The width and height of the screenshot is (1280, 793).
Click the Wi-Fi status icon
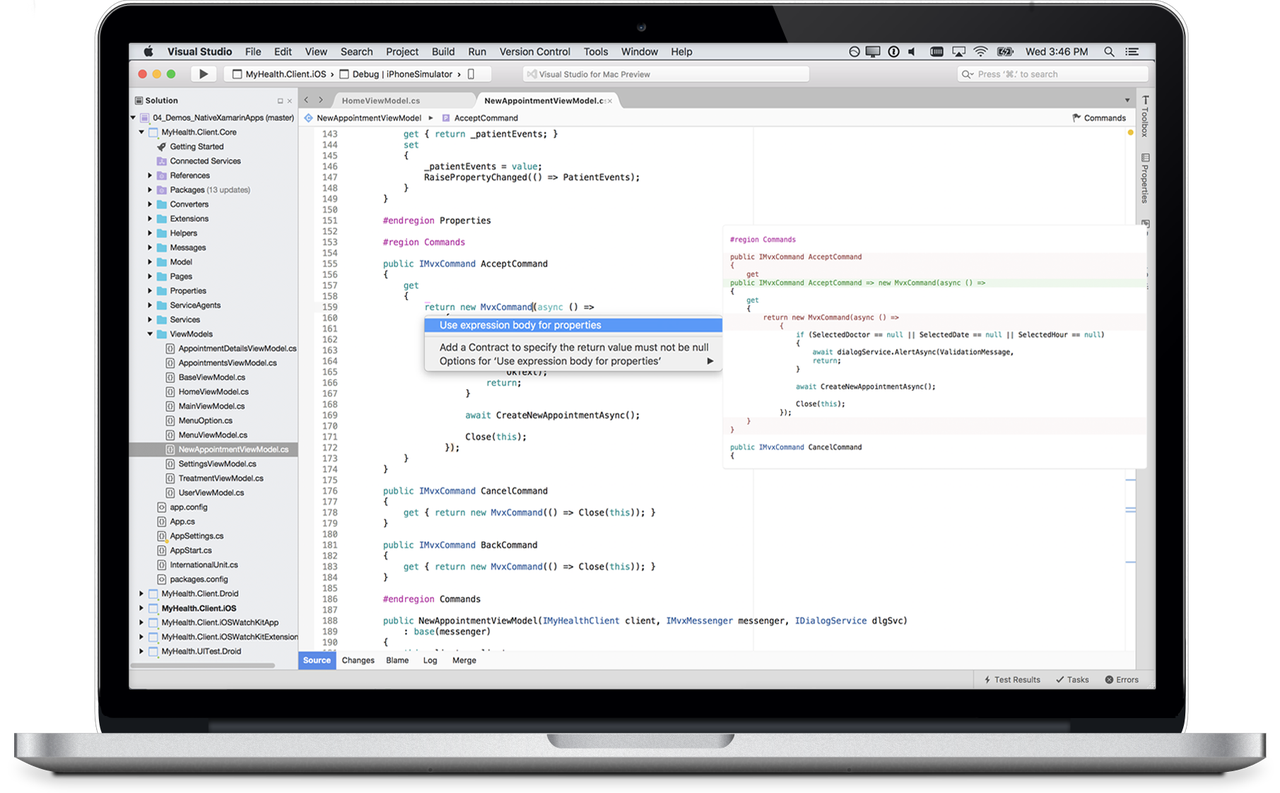click(x=981, y=52)
